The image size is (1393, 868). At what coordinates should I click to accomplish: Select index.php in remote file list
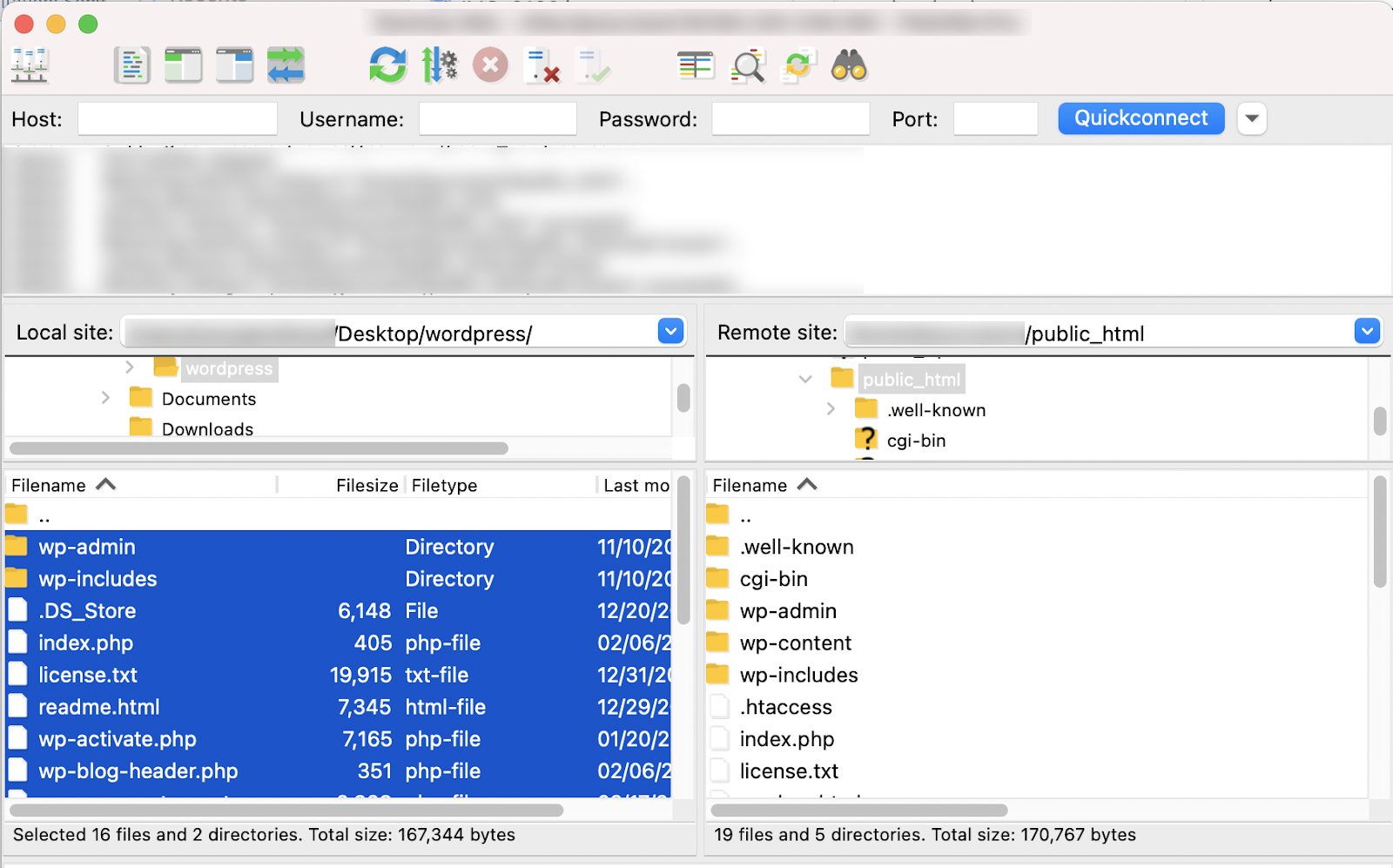point(1036,739)
